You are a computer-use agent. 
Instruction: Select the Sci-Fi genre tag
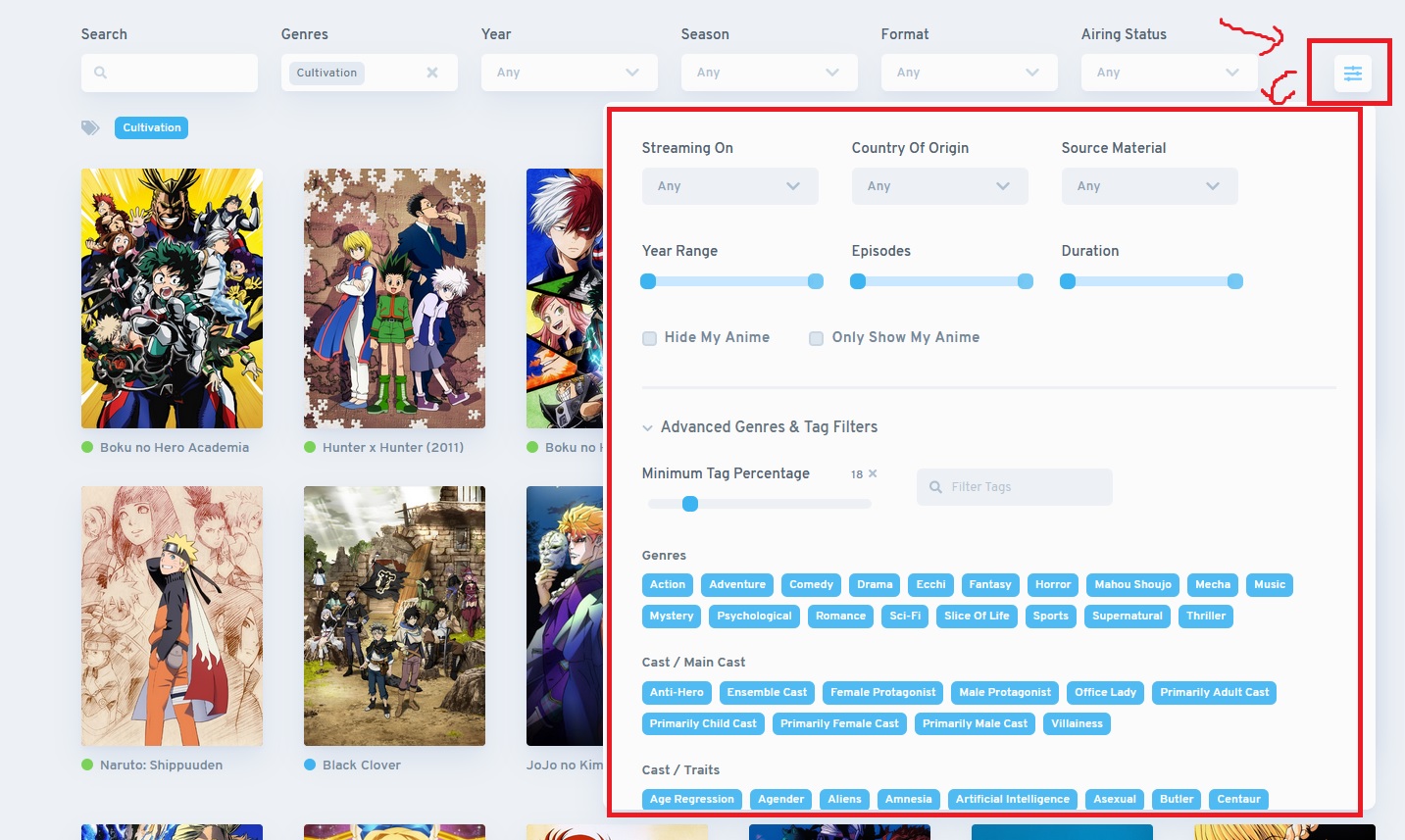click(905, 617)
